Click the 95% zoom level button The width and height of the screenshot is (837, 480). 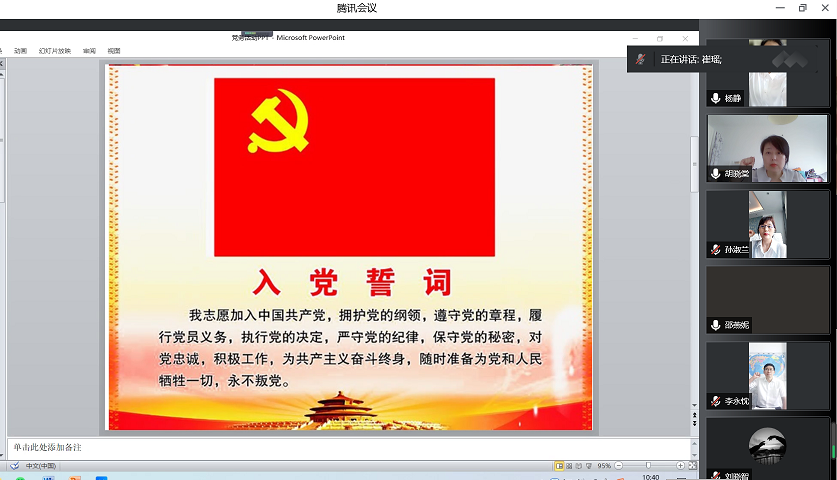point(605,466)
